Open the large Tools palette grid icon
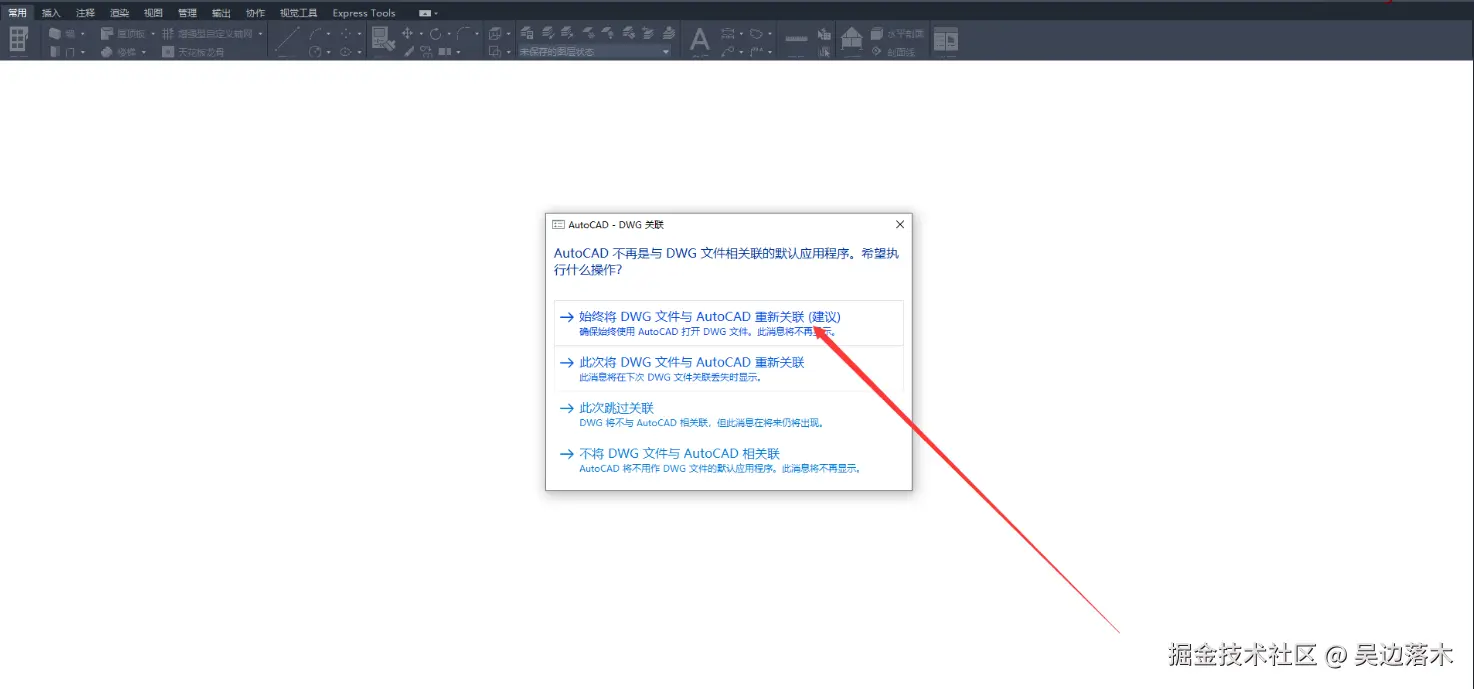 pos(18,41)
